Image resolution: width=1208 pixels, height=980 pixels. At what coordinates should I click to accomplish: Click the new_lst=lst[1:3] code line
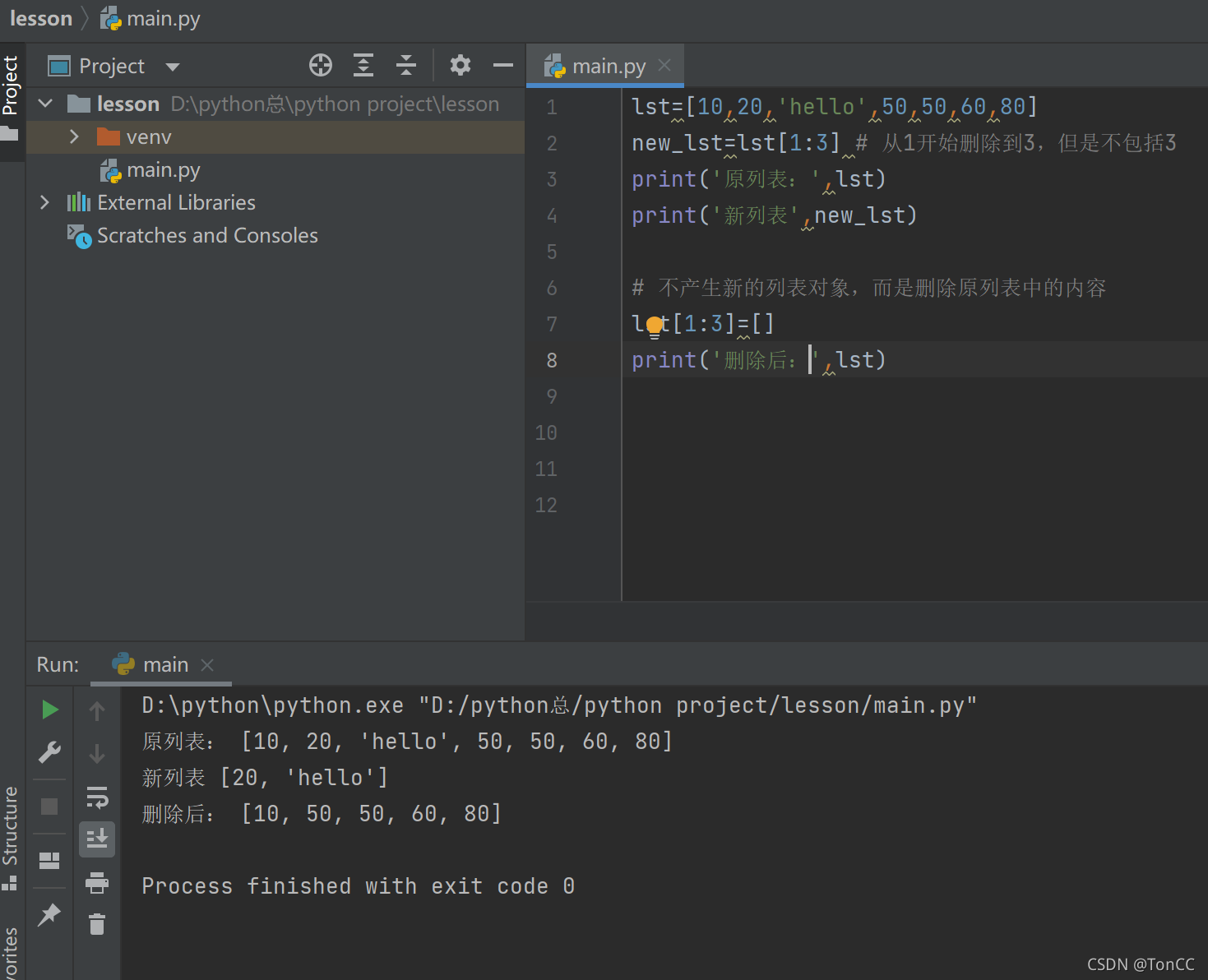click(x=904, y=143)
